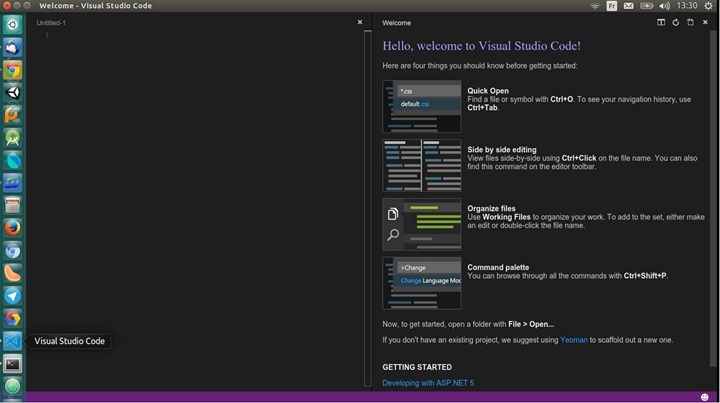
Task: Open the system gear menu in top panel
Action: (x=709, y=6)
